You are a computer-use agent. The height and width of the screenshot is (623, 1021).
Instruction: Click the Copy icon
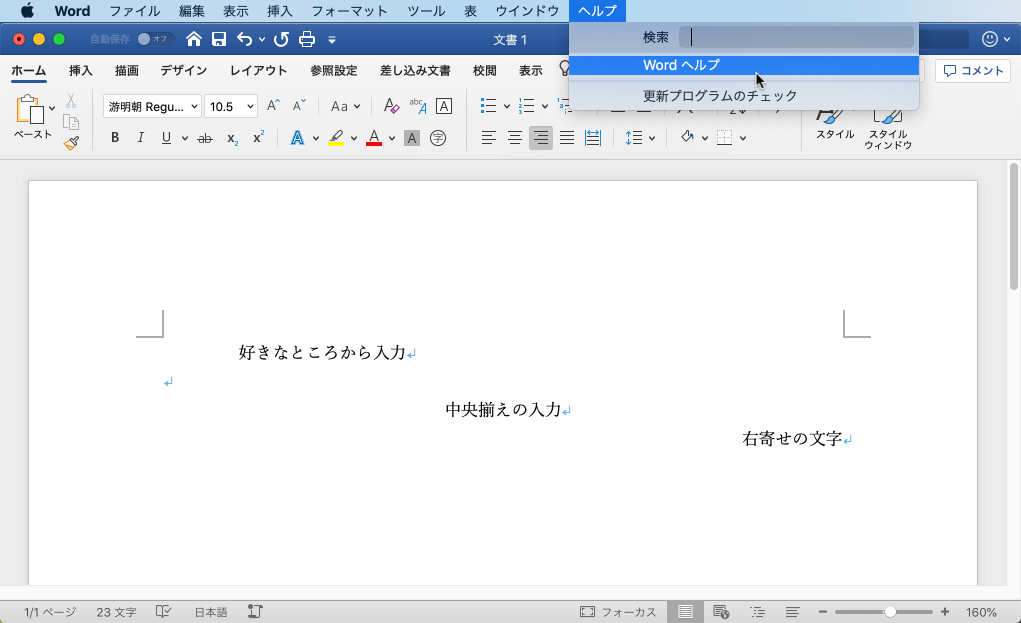point(71,122)
